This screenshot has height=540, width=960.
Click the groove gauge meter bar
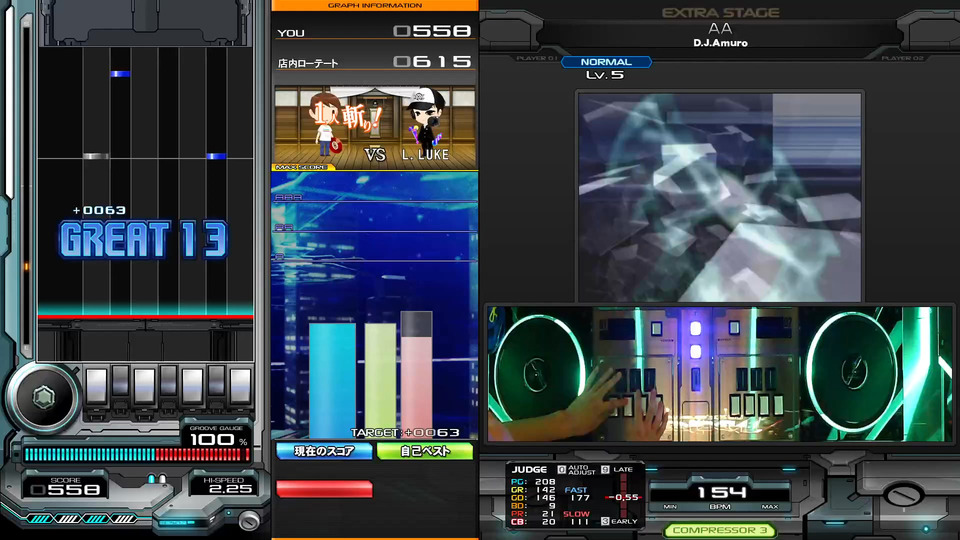tap(137, 454)
